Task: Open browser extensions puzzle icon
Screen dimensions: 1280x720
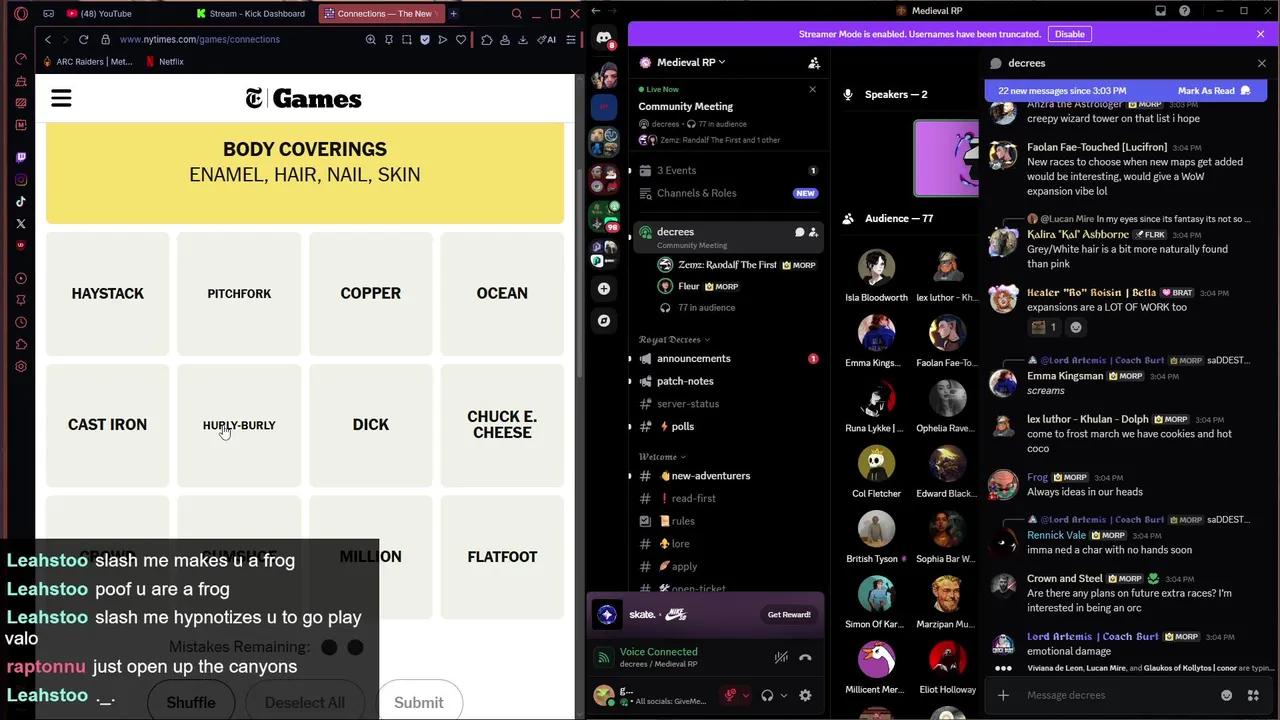Action: (x=487, y=39)
